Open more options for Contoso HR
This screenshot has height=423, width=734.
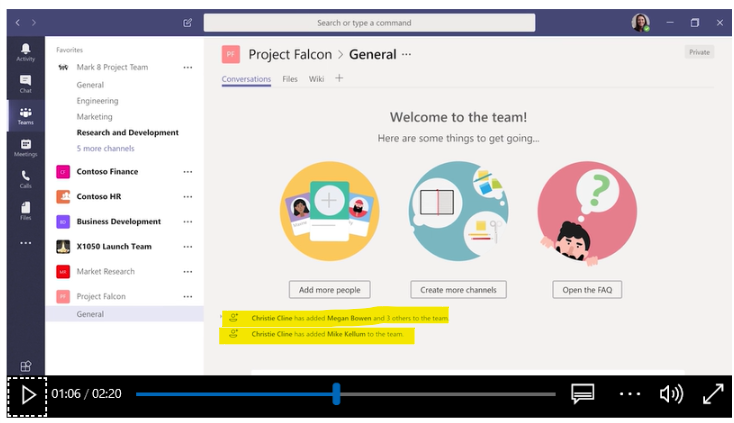pos(188,197)
